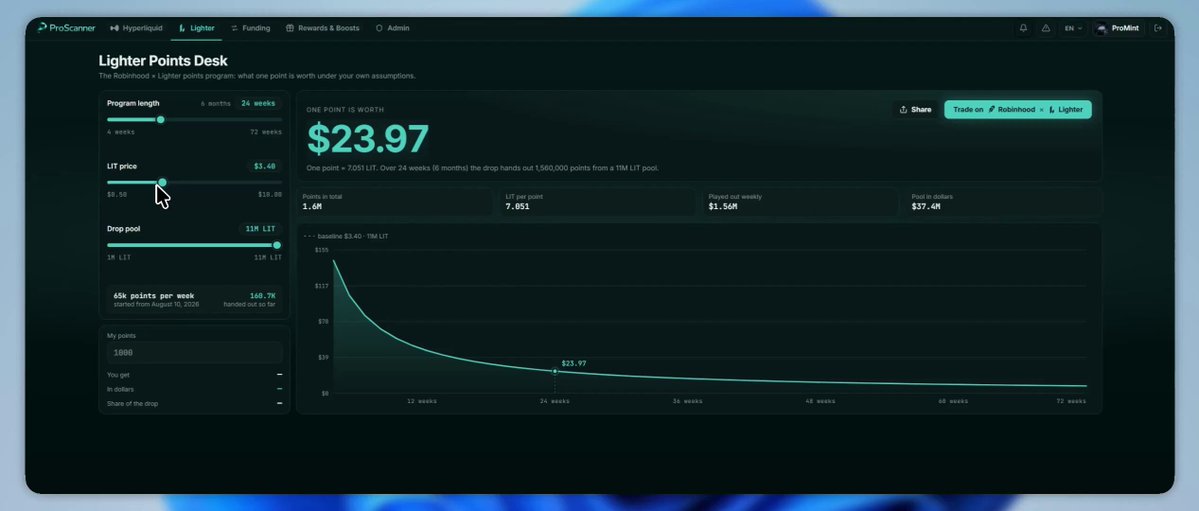The image size is (1199, 511).
Task: Open notifications bell
Action: (1023, 28)
